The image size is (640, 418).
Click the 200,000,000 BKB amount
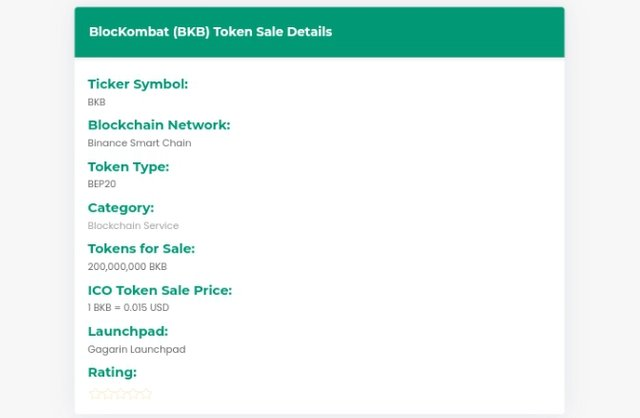(127, 267)
